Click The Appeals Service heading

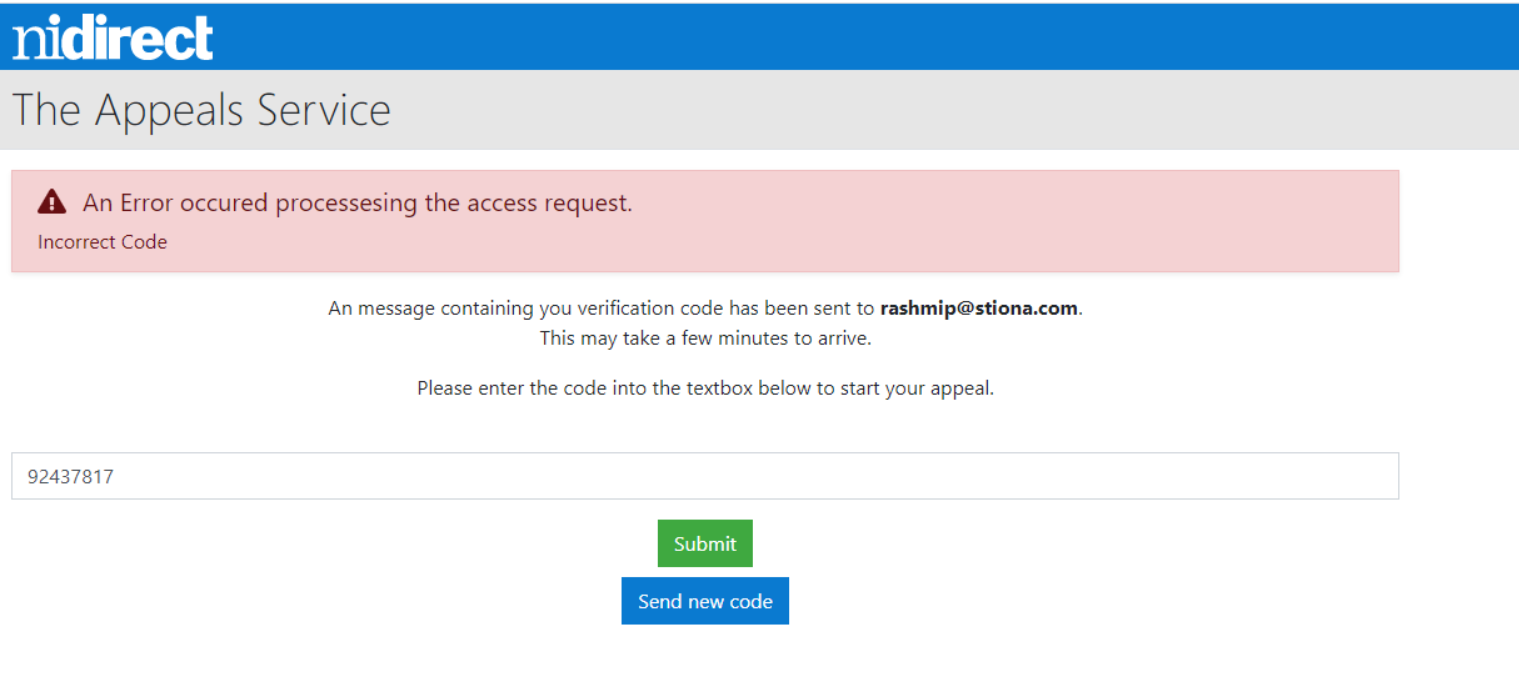(x=201, y=109)
